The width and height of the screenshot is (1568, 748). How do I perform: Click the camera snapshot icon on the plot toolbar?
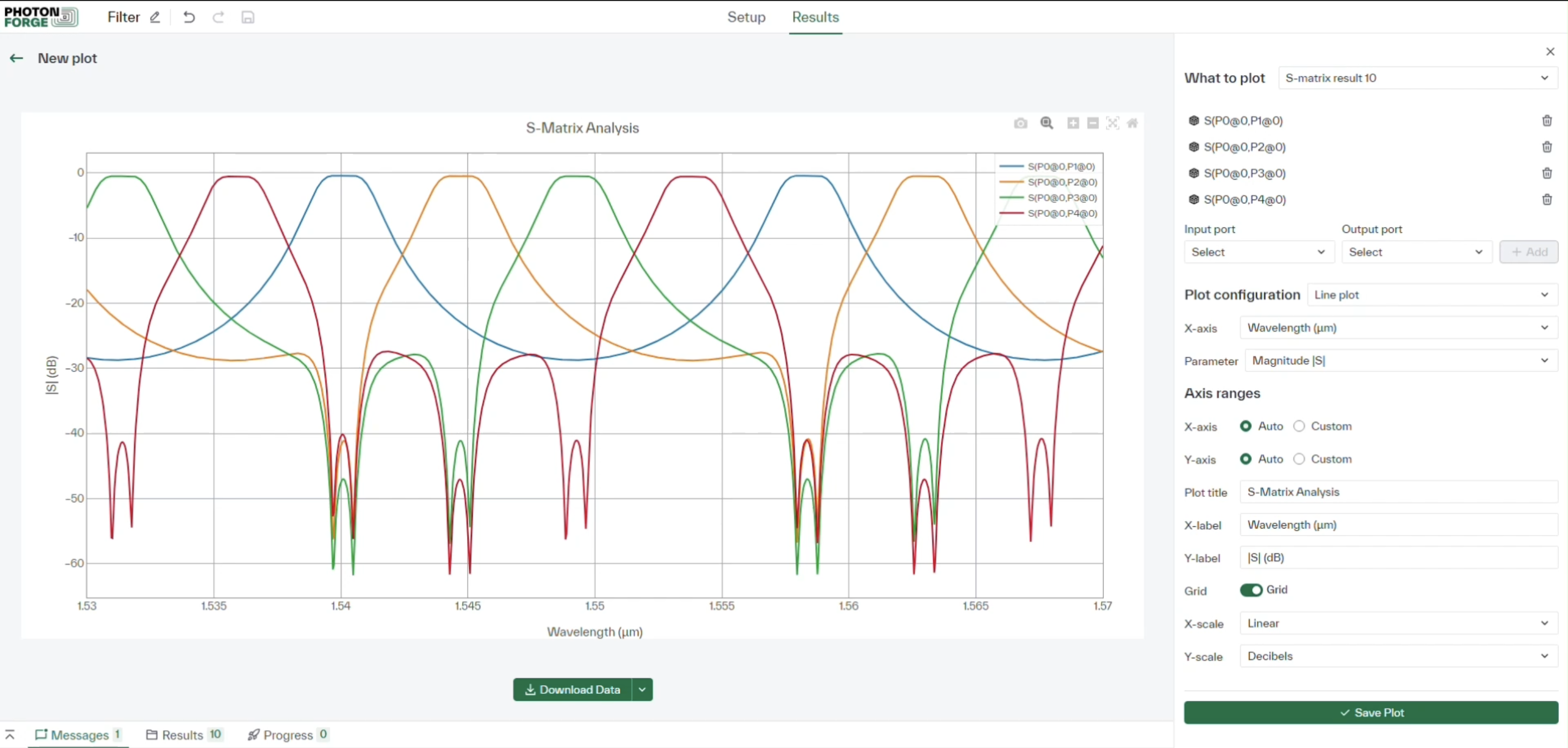[1021, 123]
